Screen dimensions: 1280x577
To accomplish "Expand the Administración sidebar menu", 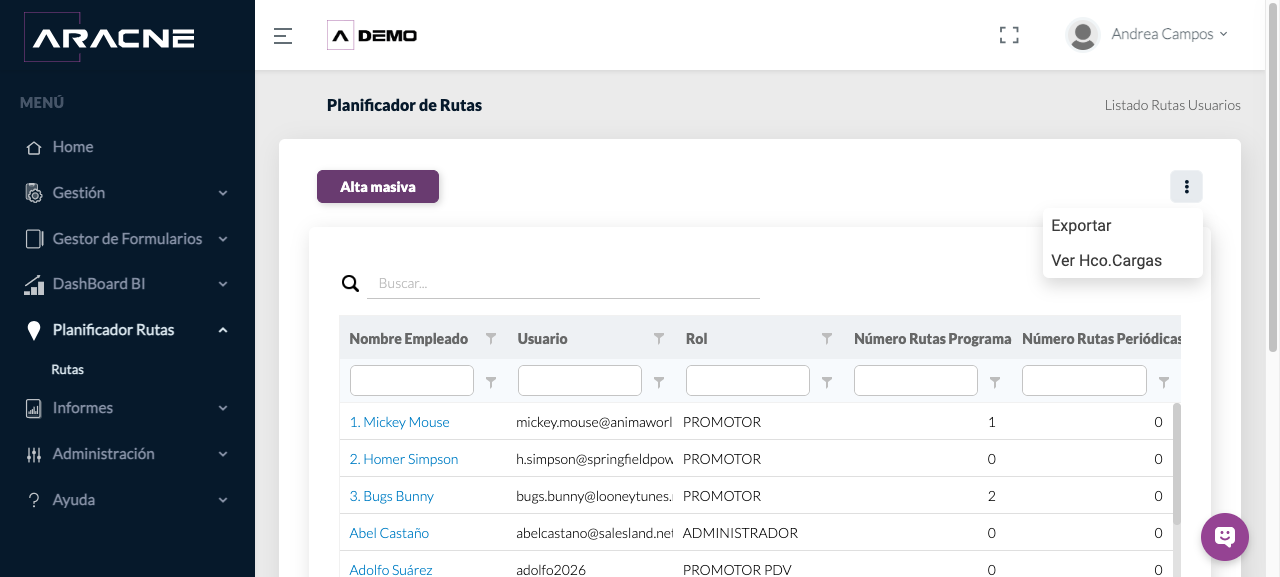I will point(127,454).
